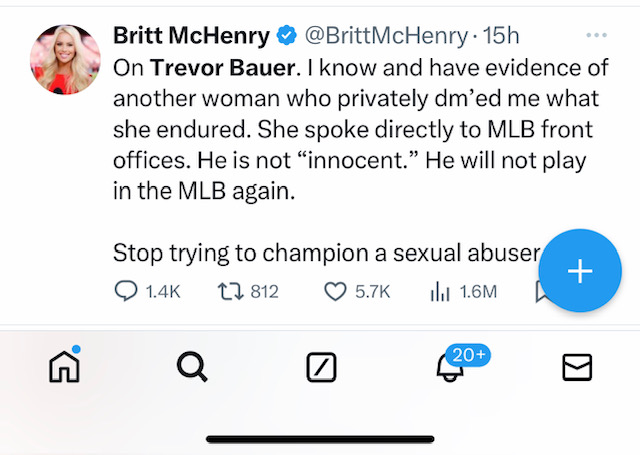Click Britt McHenry's profile picture
This screenshot has width=640, height=455.
pos(66,58)
